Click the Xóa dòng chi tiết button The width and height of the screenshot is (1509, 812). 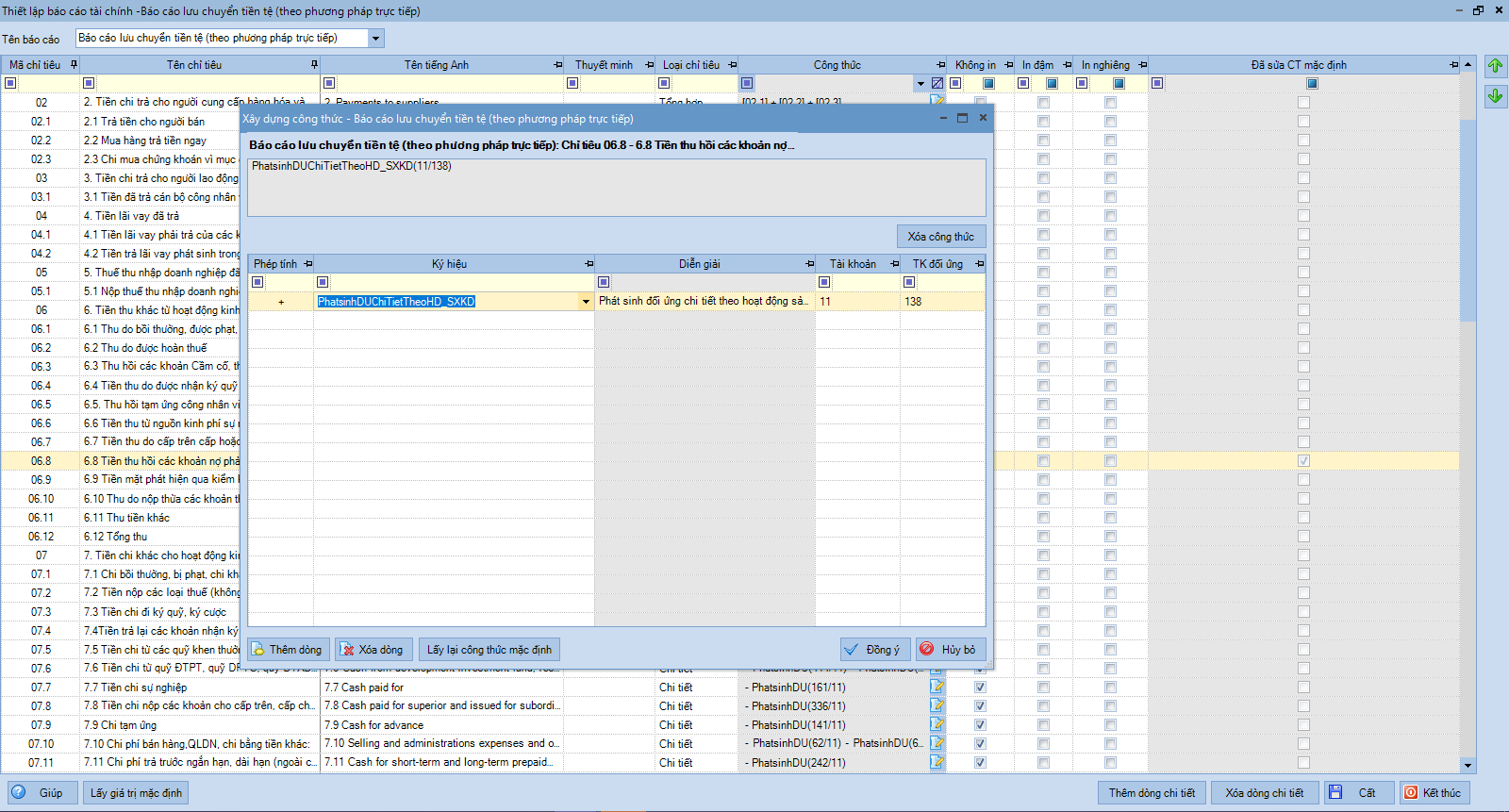(x=1265, y=793)
